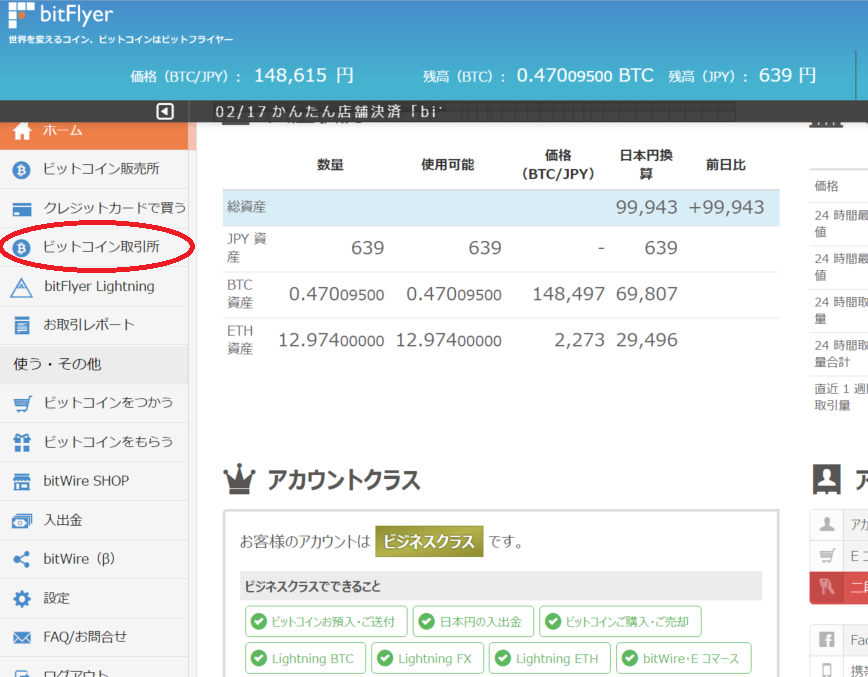Click the header BTC/JPY price 148,615 円

pyautogui.click(x=303, y=75)
